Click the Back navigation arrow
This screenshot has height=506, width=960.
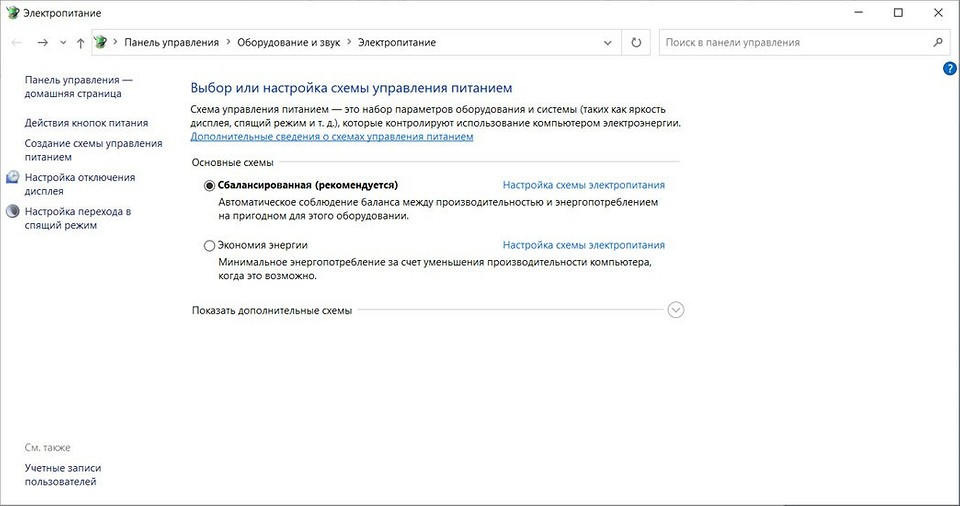click(17, 42)
